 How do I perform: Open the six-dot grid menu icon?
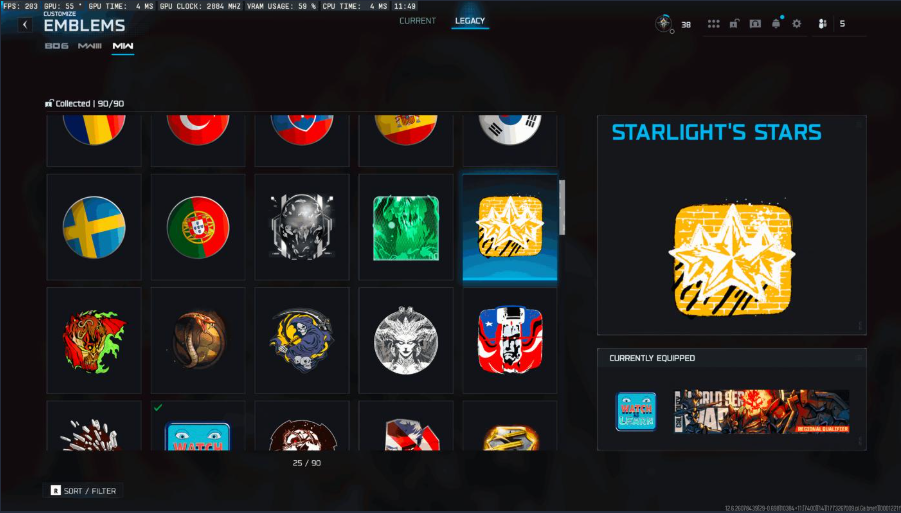[714, 24]
